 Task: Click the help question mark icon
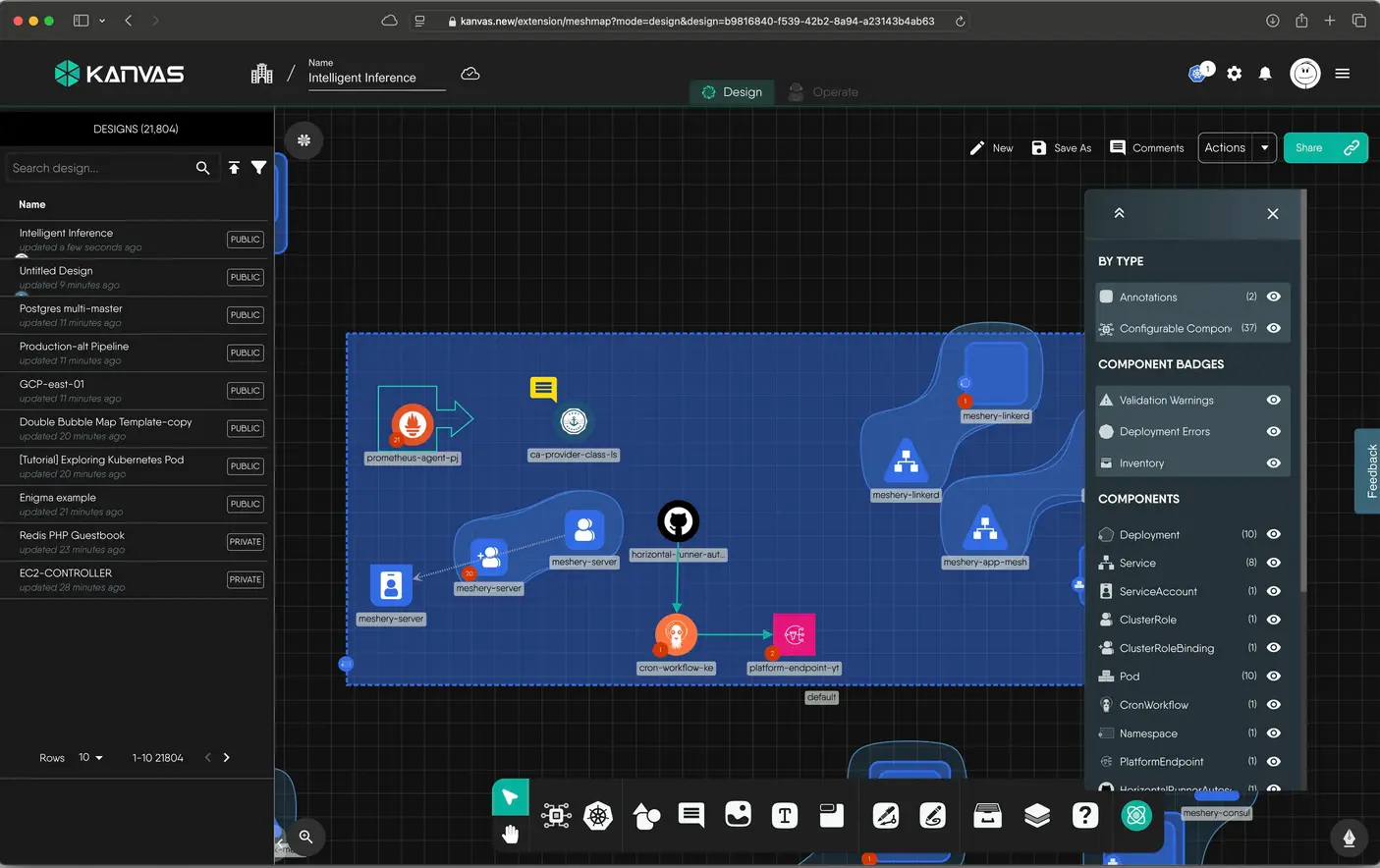click(x=1084, y=816)
